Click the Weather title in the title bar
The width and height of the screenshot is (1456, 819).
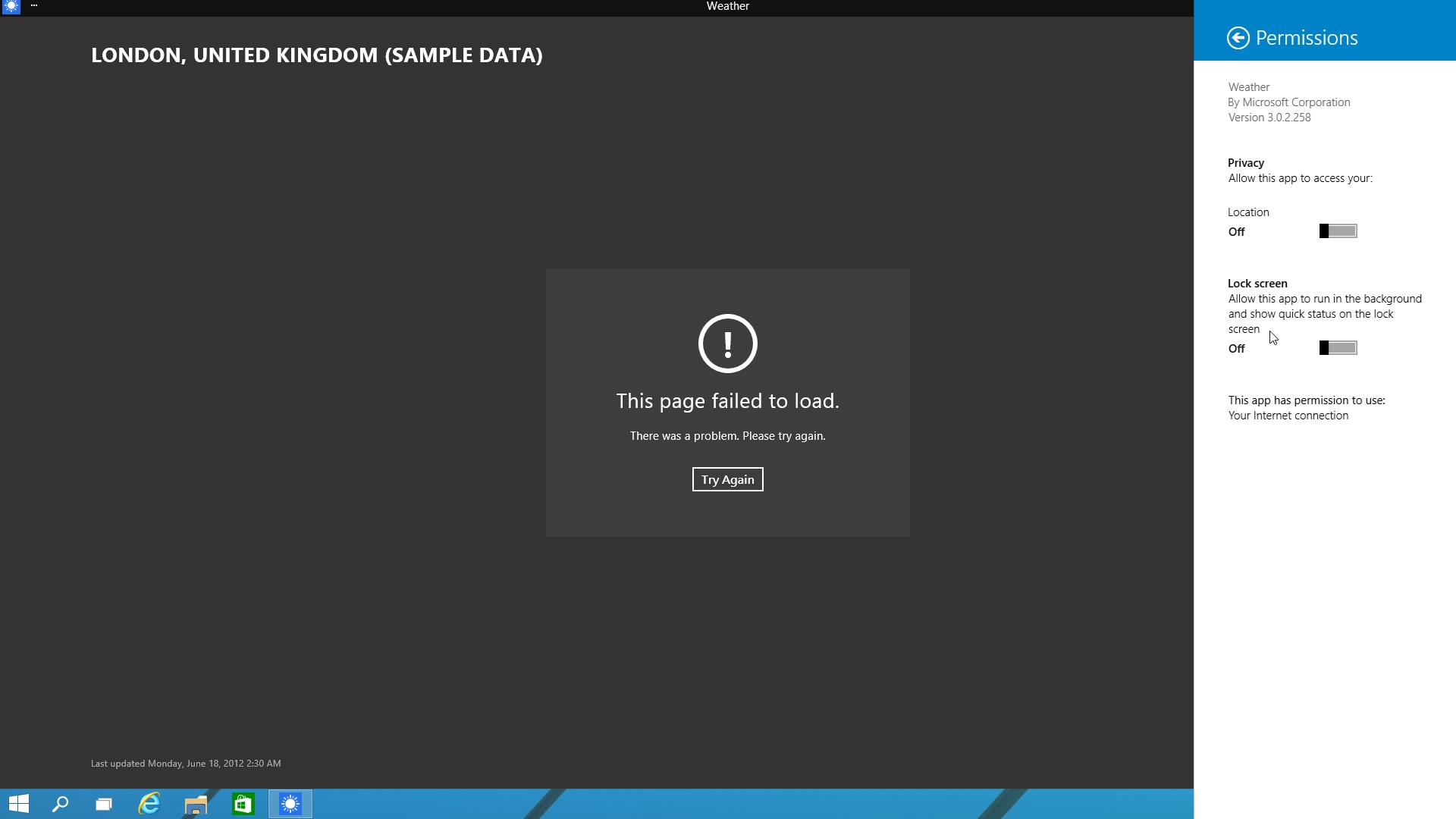727,6
